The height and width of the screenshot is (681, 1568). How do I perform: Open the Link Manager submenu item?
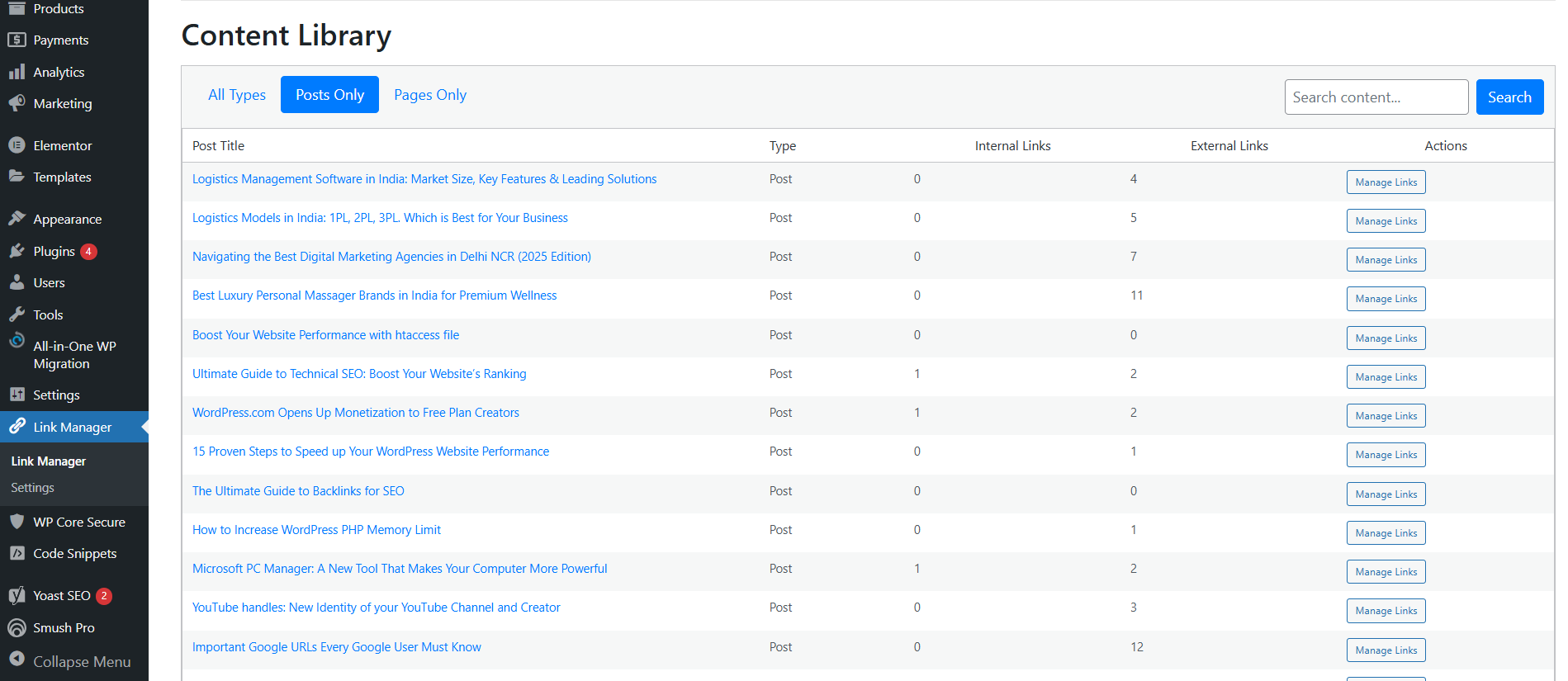tap(49, 461)
